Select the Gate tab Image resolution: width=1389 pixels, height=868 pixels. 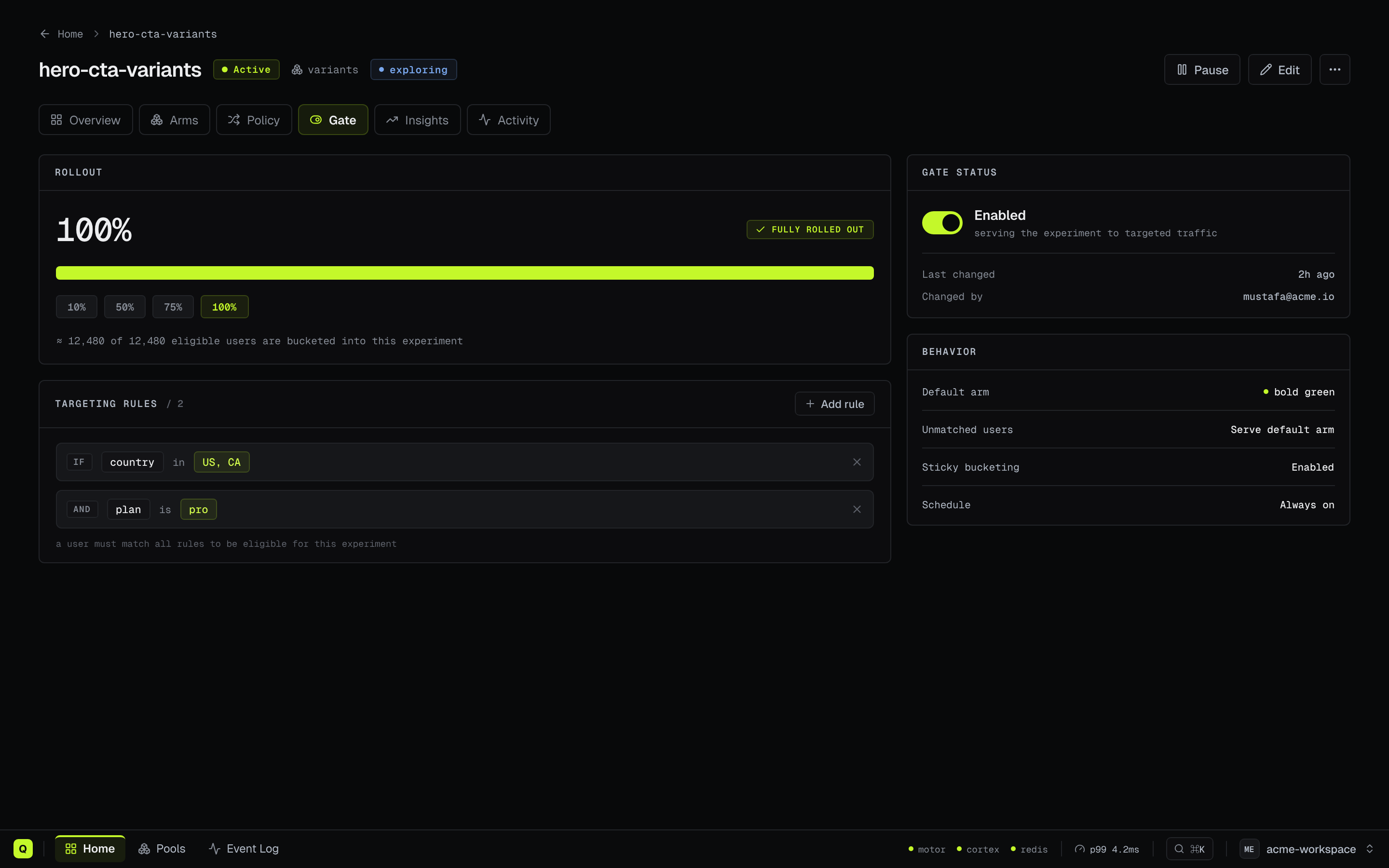click(333, 120)
